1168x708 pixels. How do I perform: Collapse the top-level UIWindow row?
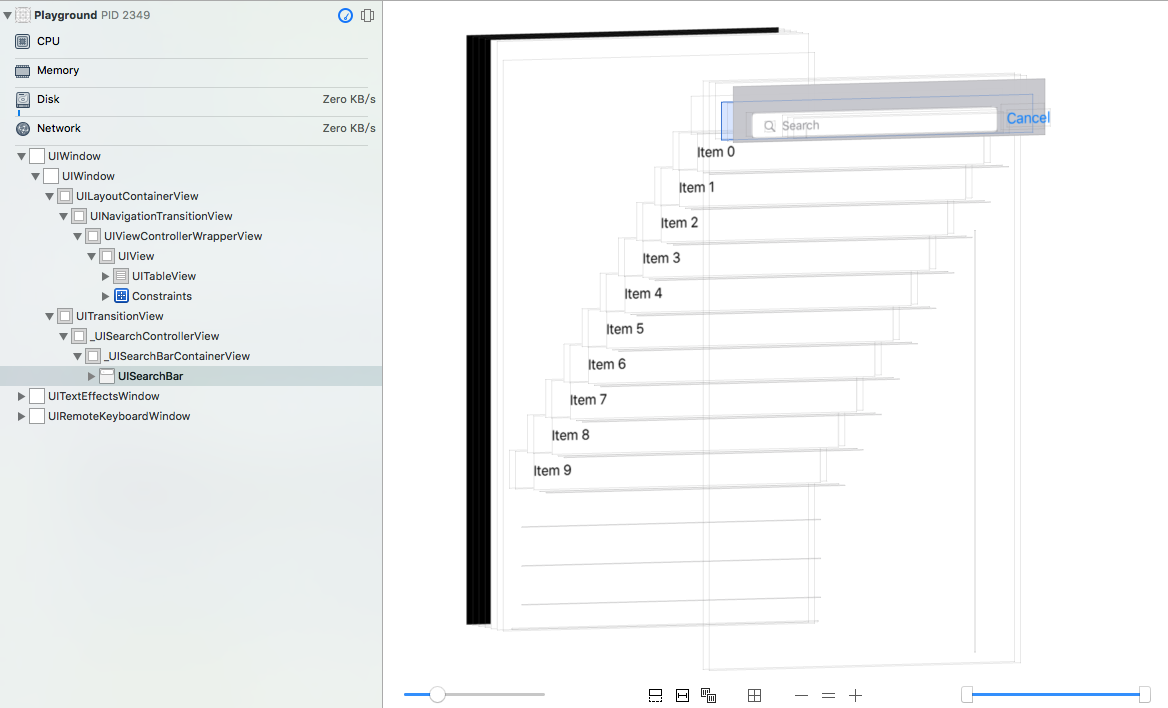pyautogui.click(x=22, y=157)
